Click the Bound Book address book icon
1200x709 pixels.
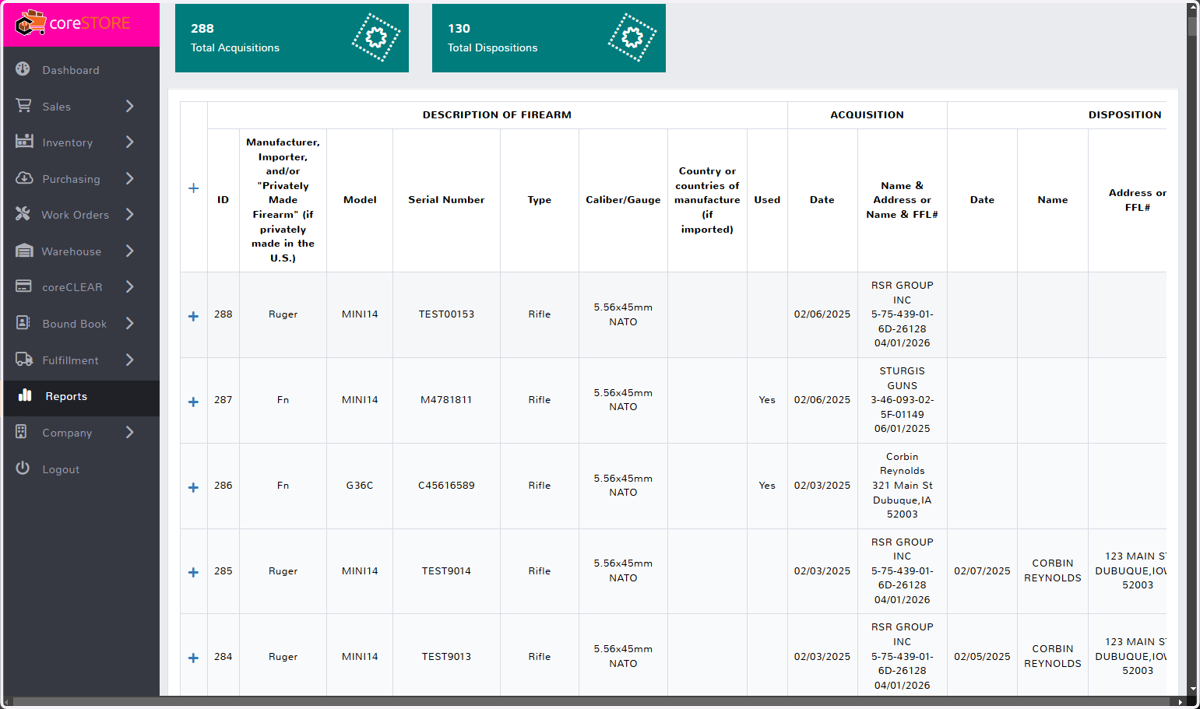coord(23,323)
